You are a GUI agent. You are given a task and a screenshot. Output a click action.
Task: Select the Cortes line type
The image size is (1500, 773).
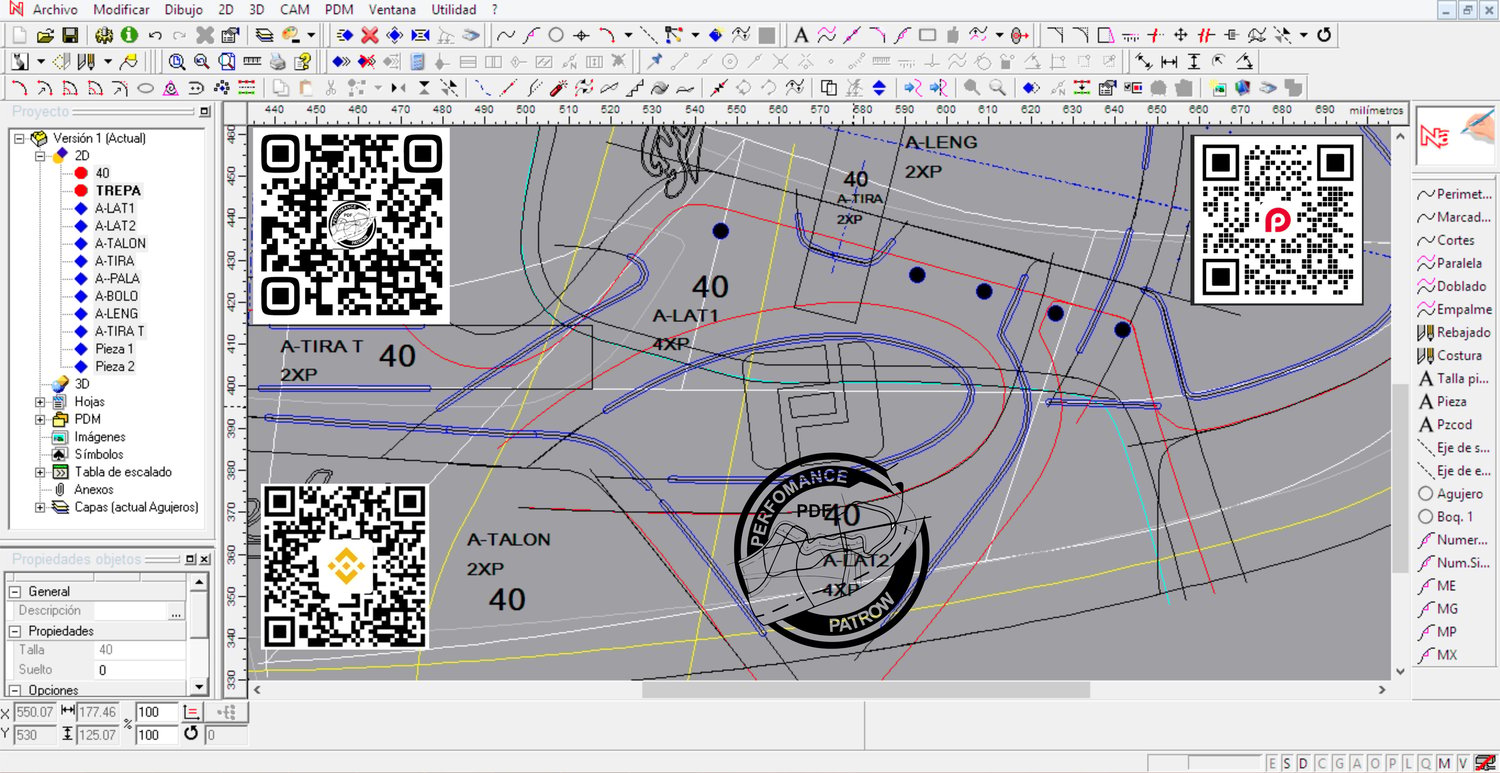(1446, 240)
